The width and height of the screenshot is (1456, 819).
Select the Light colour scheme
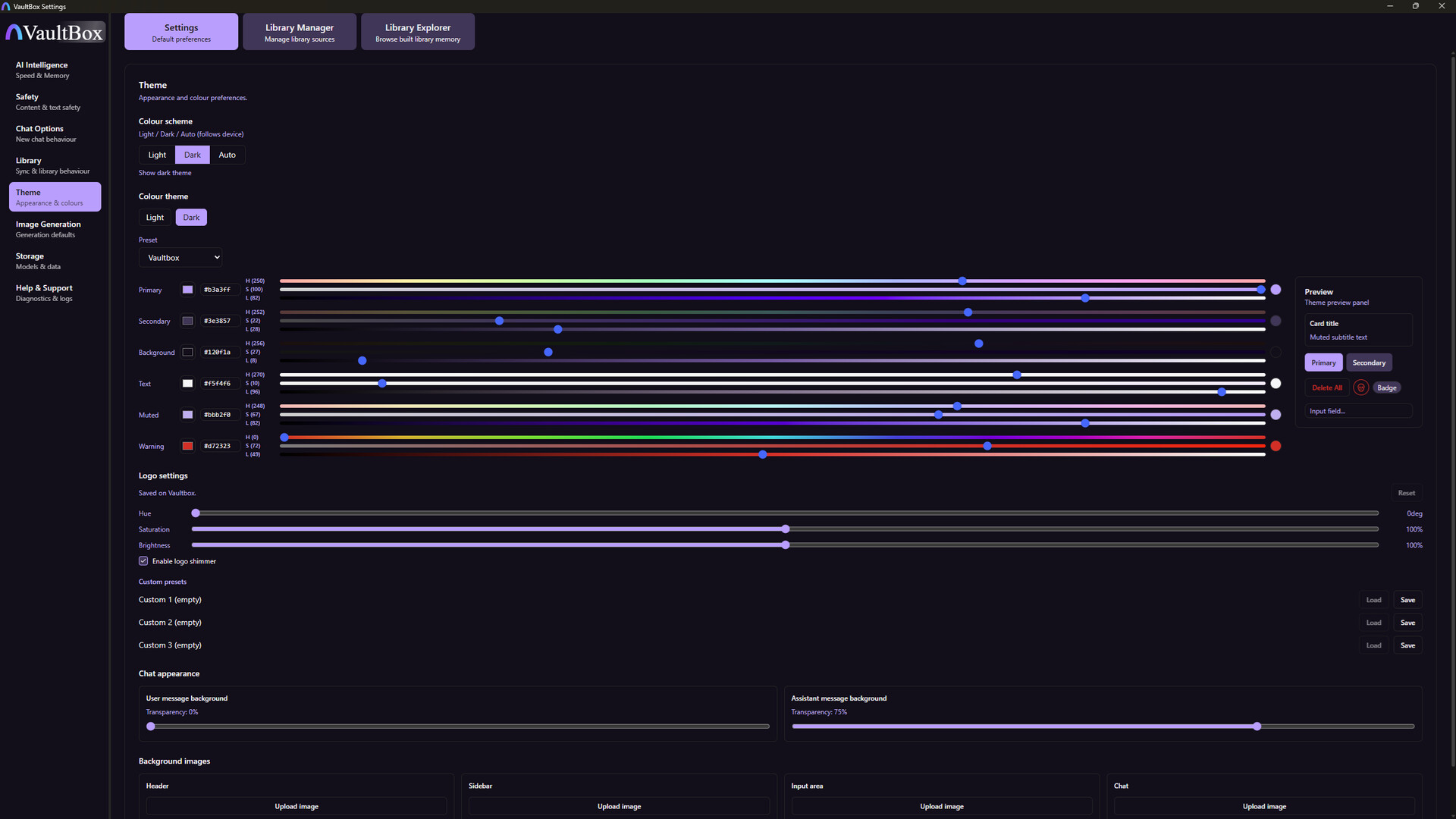(157, 155)
